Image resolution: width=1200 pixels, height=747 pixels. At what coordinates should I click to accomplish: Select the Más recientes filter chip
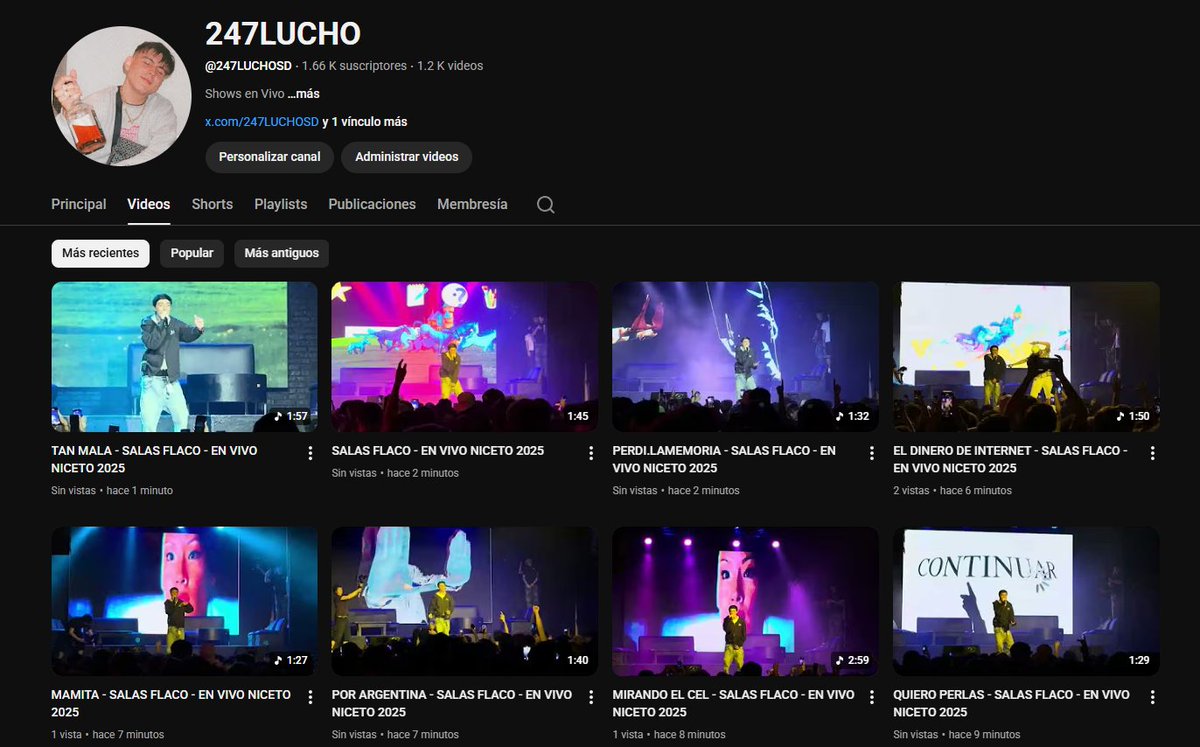(x=101, y=253)
